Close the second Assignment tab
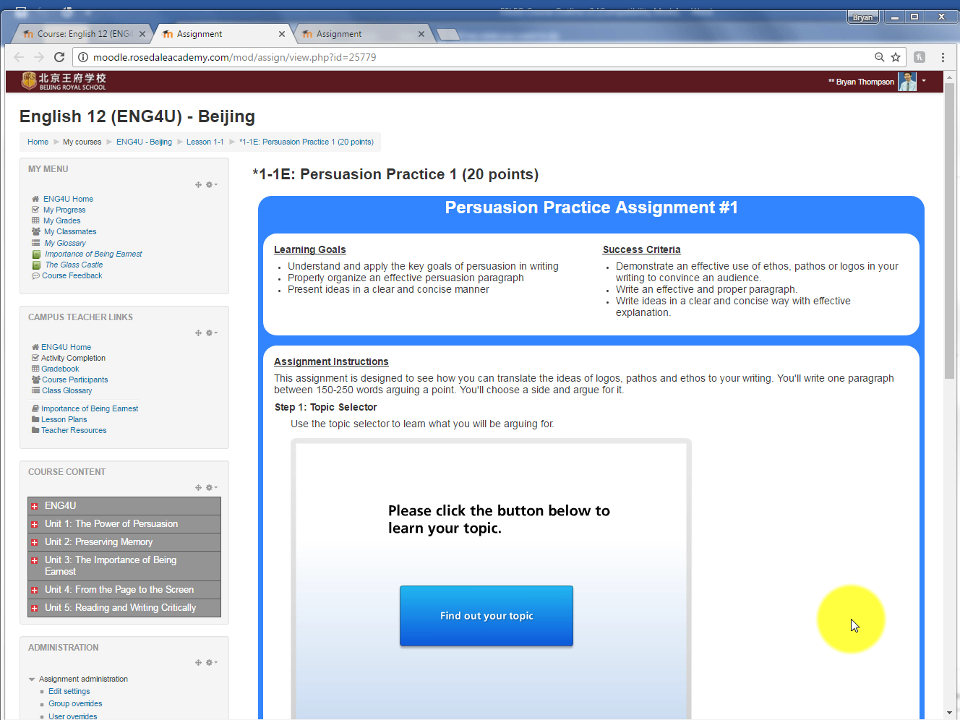Viewport: 960px width, 720px height. click(x=282, y=34)
